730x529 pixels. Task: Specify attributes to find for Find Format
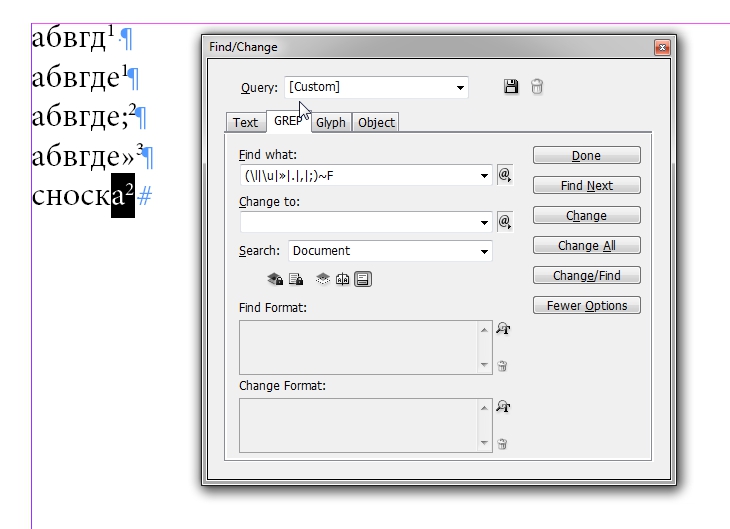point(503,329)
